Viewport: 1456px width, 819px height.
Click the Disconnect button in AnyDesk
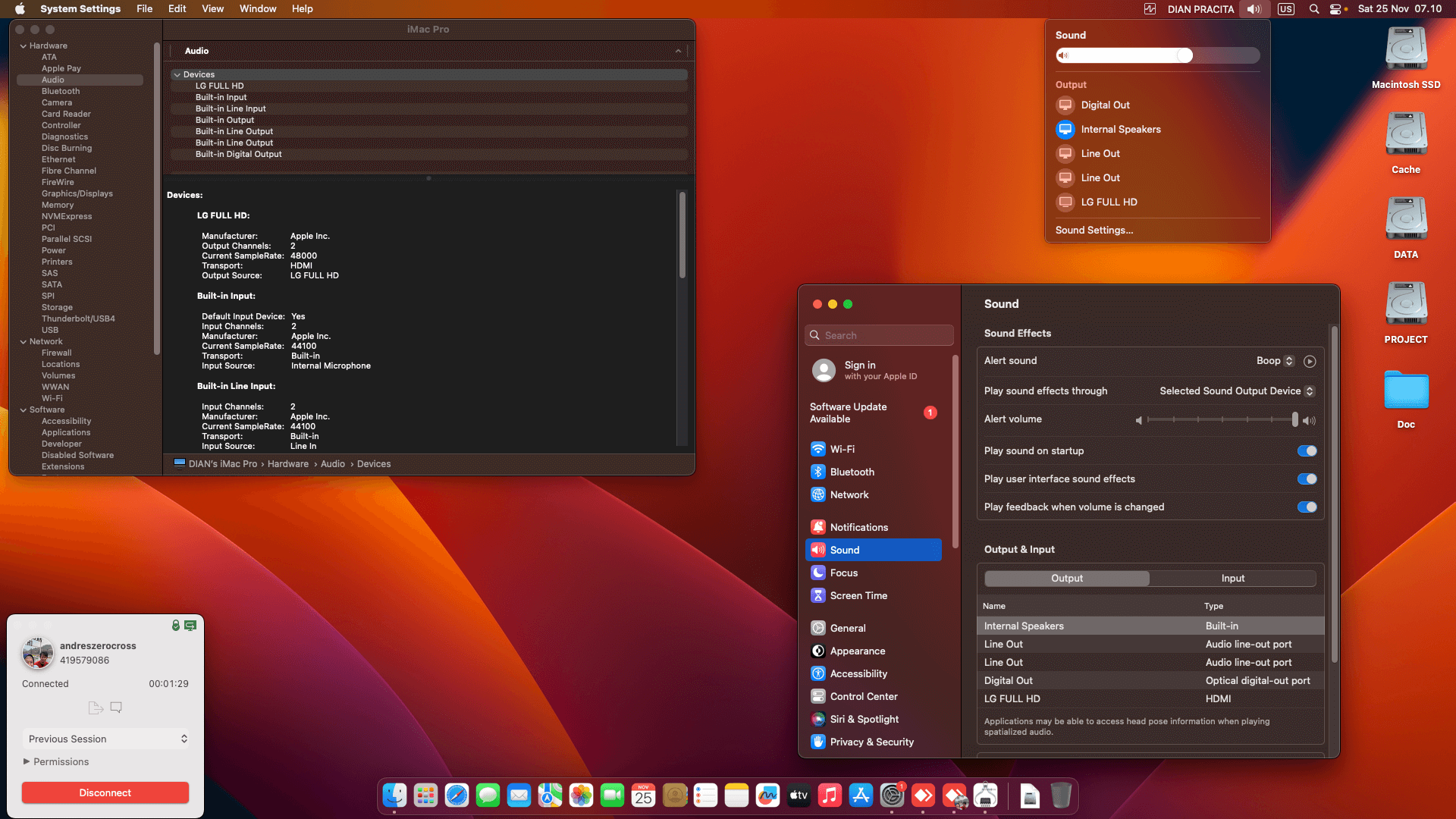(x=105, y=793)
